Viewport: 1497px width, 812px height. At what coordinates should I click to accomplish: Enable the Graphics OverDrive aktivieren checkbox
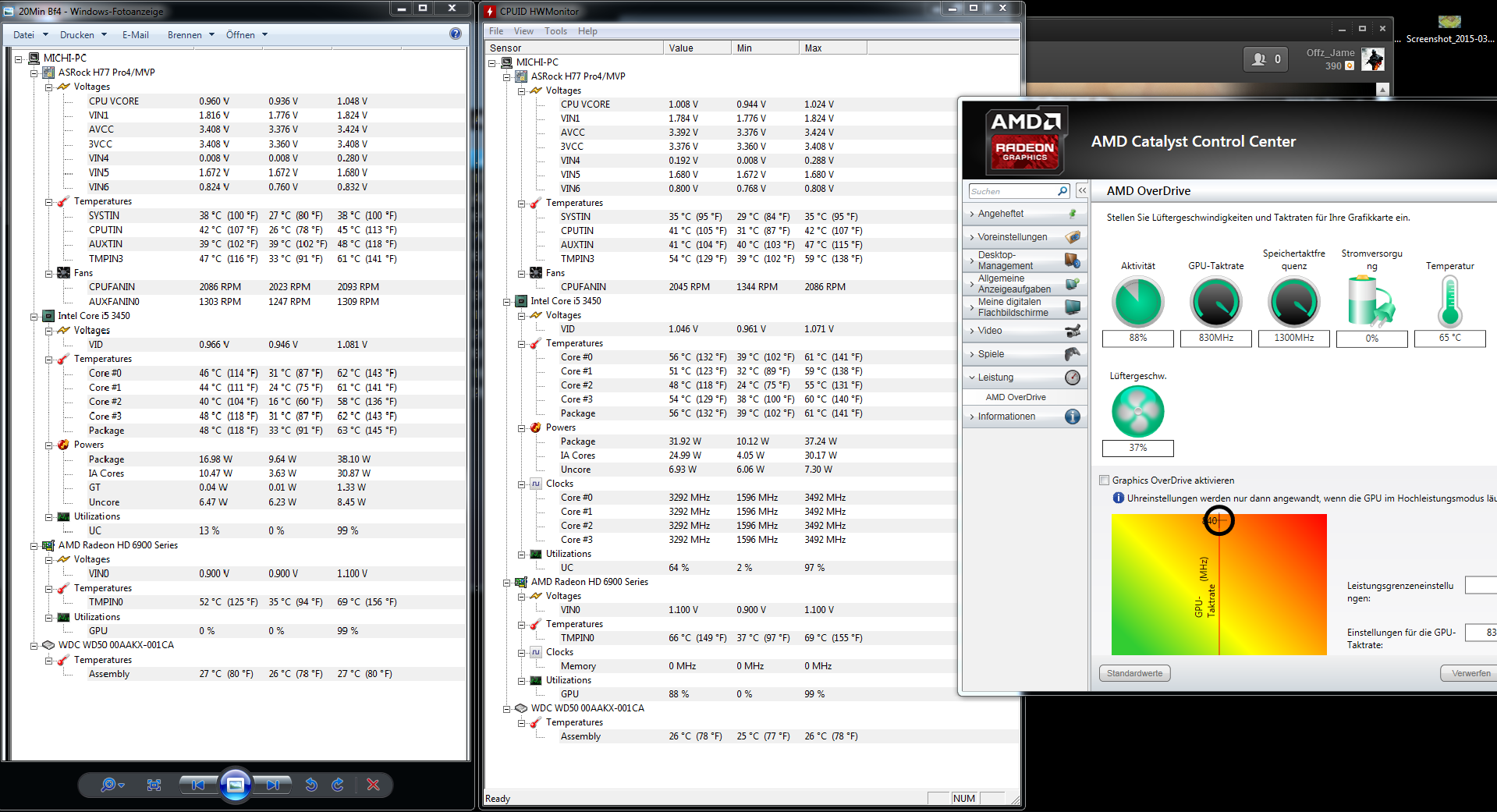[1104, 480]
